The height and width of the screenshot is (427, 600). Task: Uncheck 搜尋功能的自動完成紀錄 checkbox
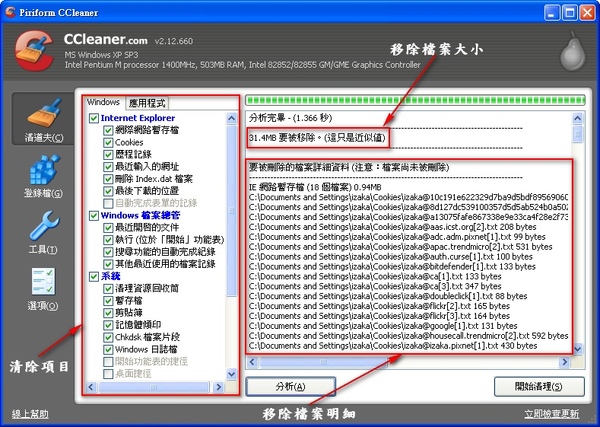(108, 252)
